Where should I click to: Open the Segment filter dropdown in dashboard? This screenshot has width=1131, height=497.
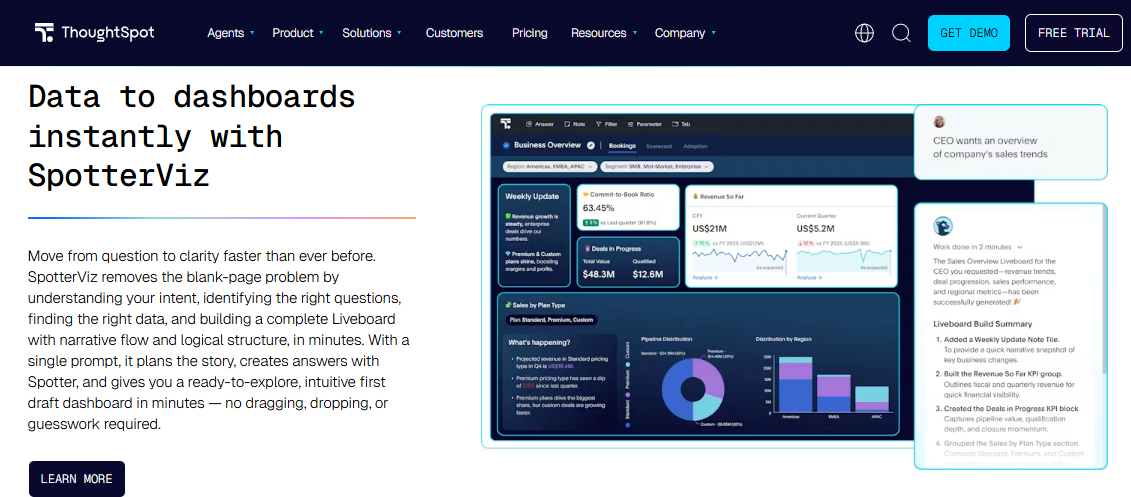(x=656, y=167)
